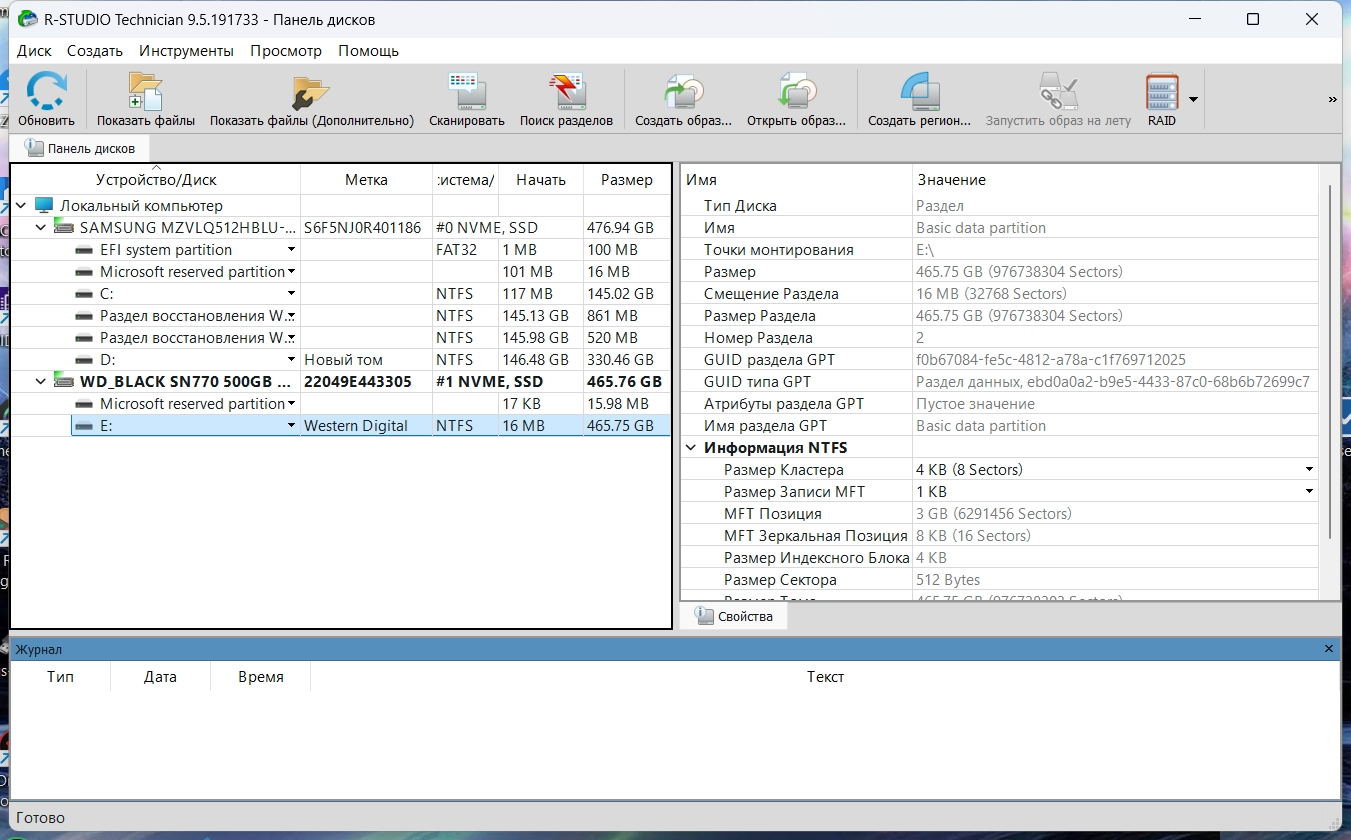Image resolution: width=1351 pixels, height=840 pixels.
Task: Open the dropdown arrow beside C: partition
Action: coord(292,294)
